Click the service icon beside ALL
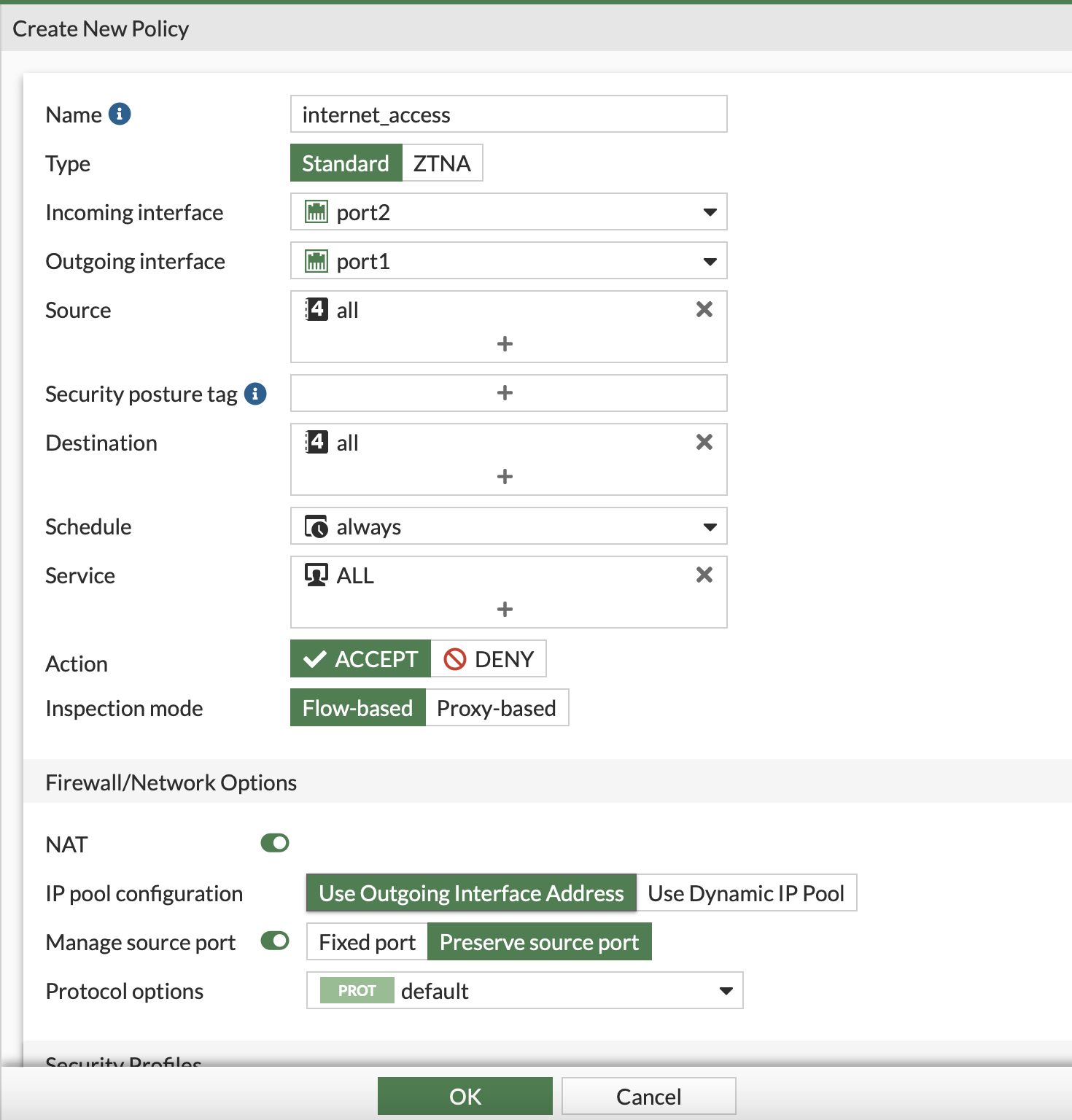Image resolution: width=1072 pixels, height=1120 pixels. pos(316,575)
